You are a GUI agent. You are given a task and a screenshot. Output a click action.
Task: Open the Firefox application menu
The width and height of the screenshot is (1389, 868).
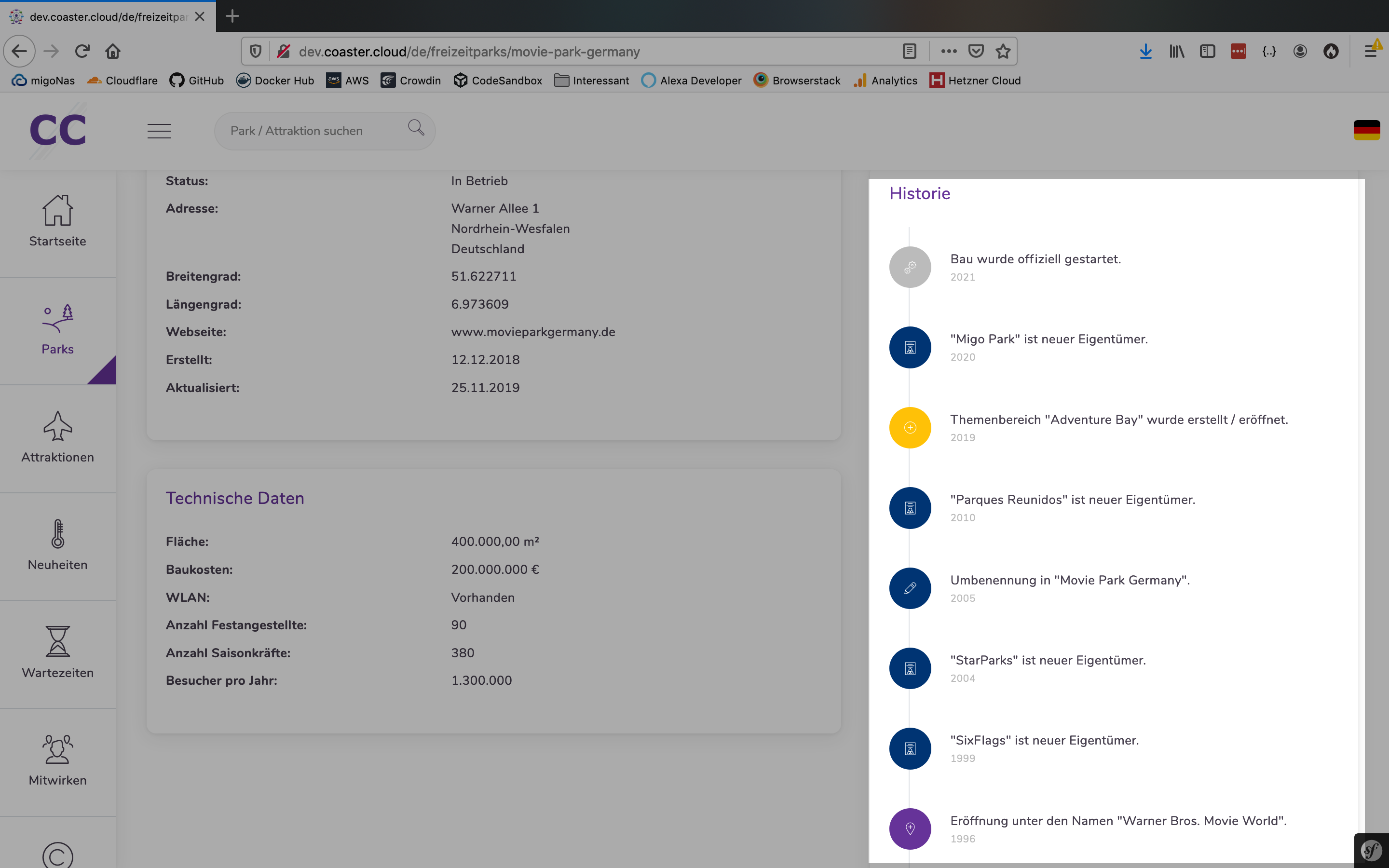[1371, 51]
